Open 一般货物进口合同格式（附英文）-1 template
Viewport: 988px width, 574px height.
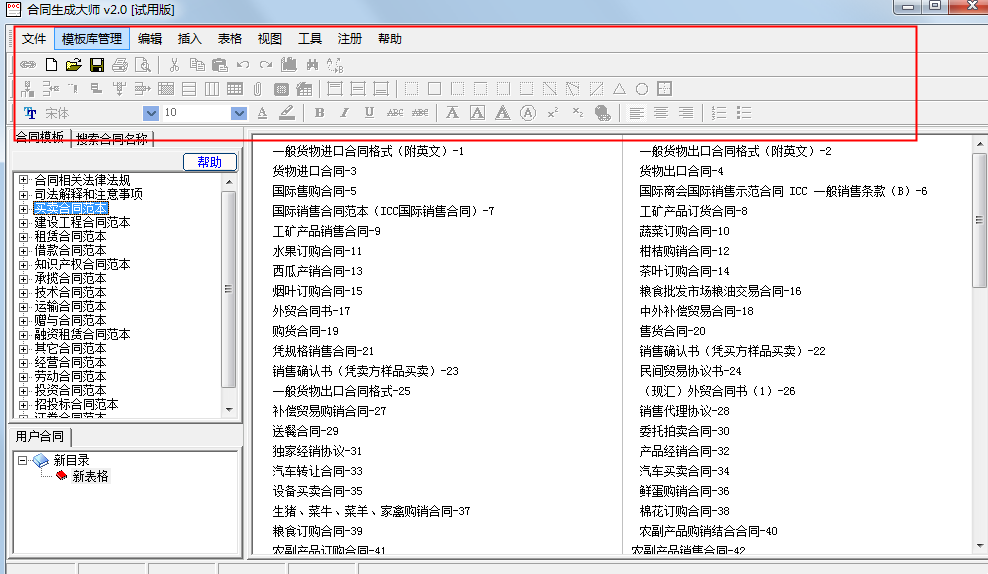point(368,151)
